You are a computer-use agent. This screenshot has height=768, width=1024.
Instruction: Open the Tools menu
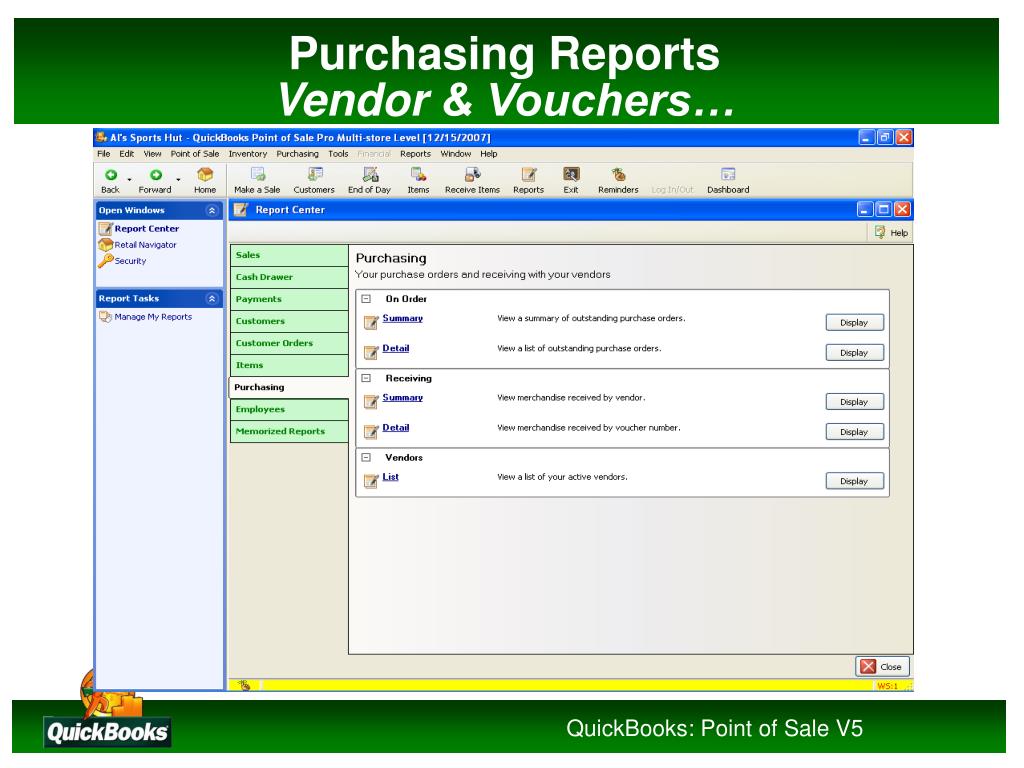coord(338,154)
